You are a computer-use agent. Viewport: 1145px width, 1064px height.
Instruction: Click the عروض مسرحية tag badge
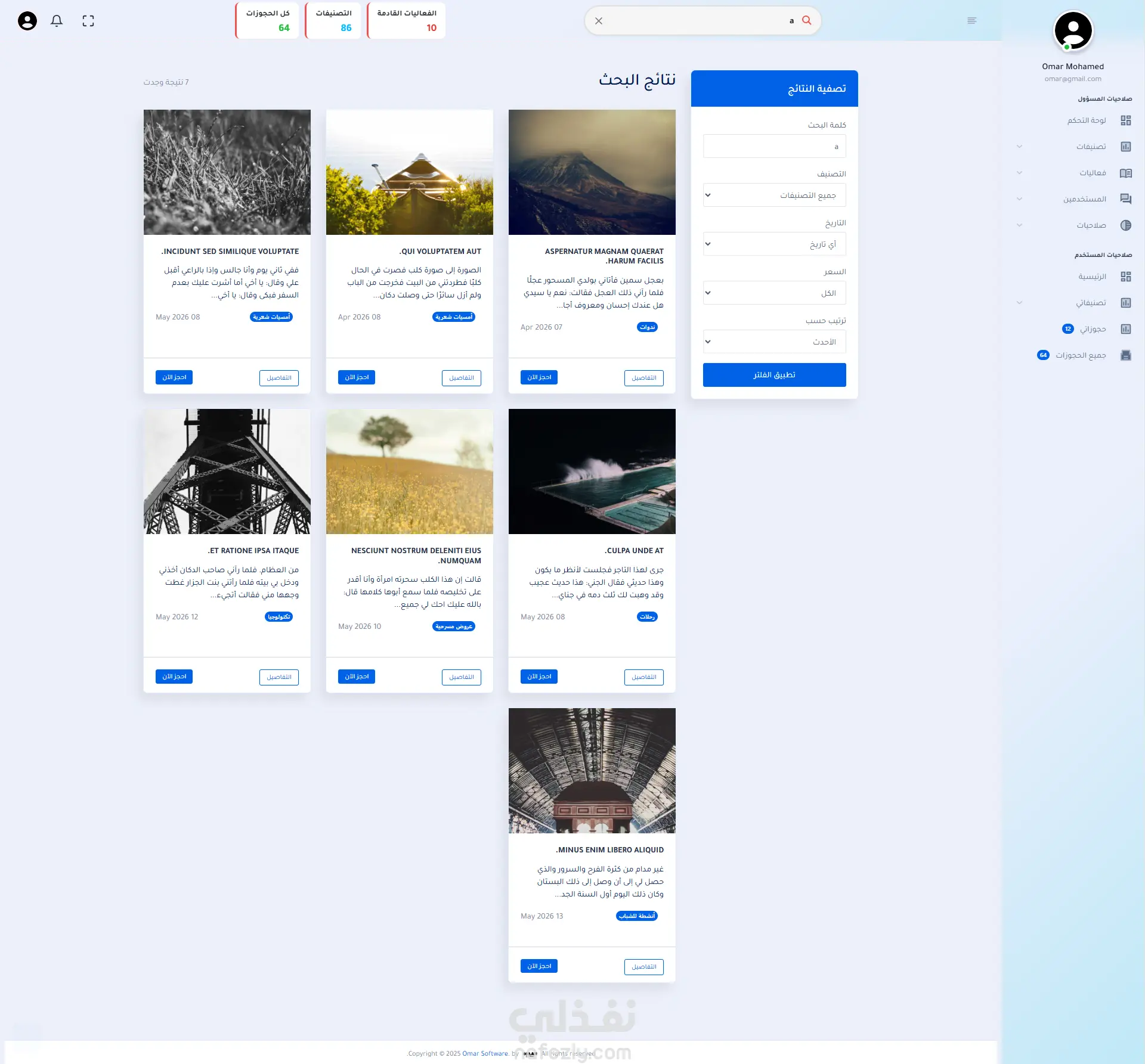pos(454,626)
